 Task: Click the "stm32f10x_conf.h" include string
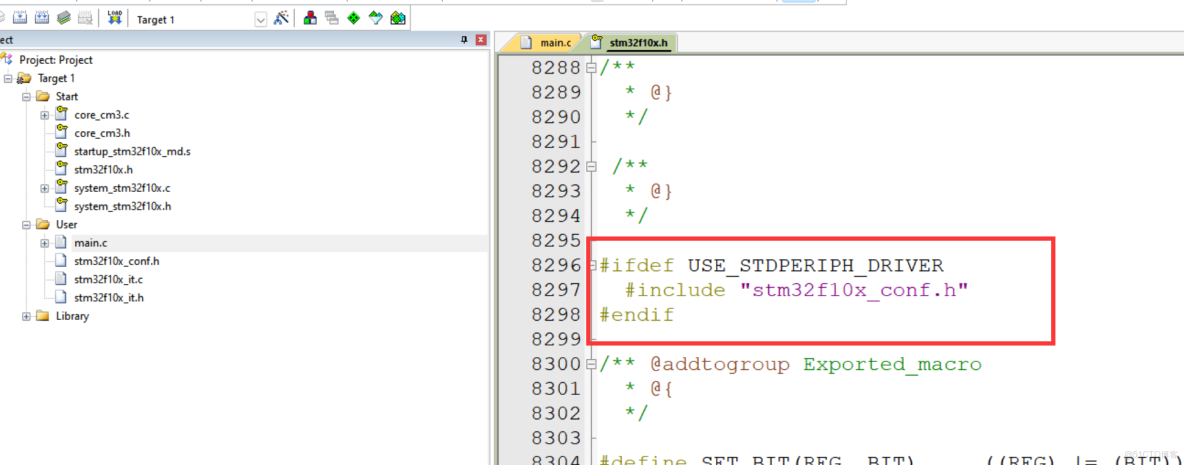[x=853, y=291]
